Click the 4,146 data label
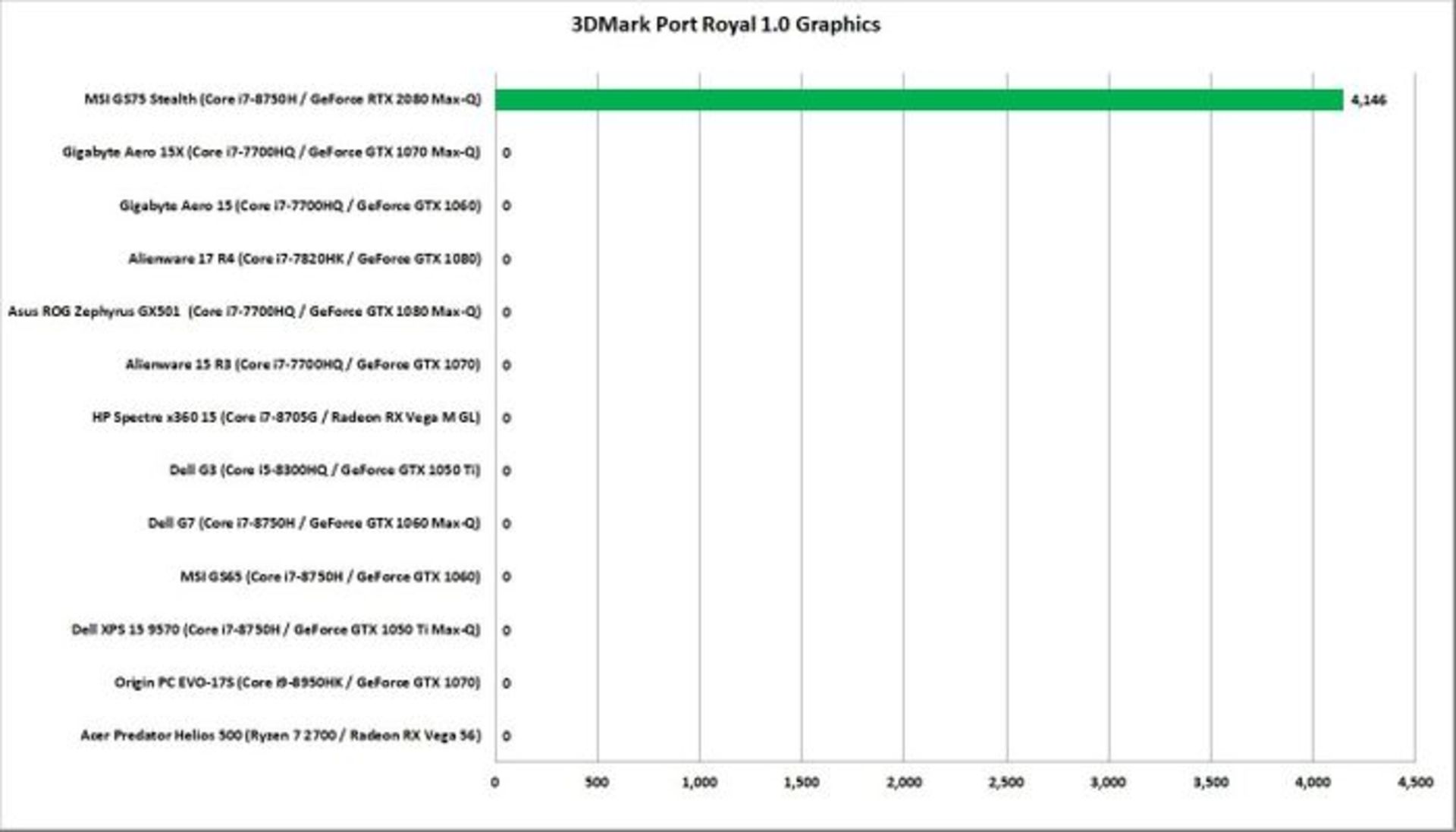 coord(1368,100)
